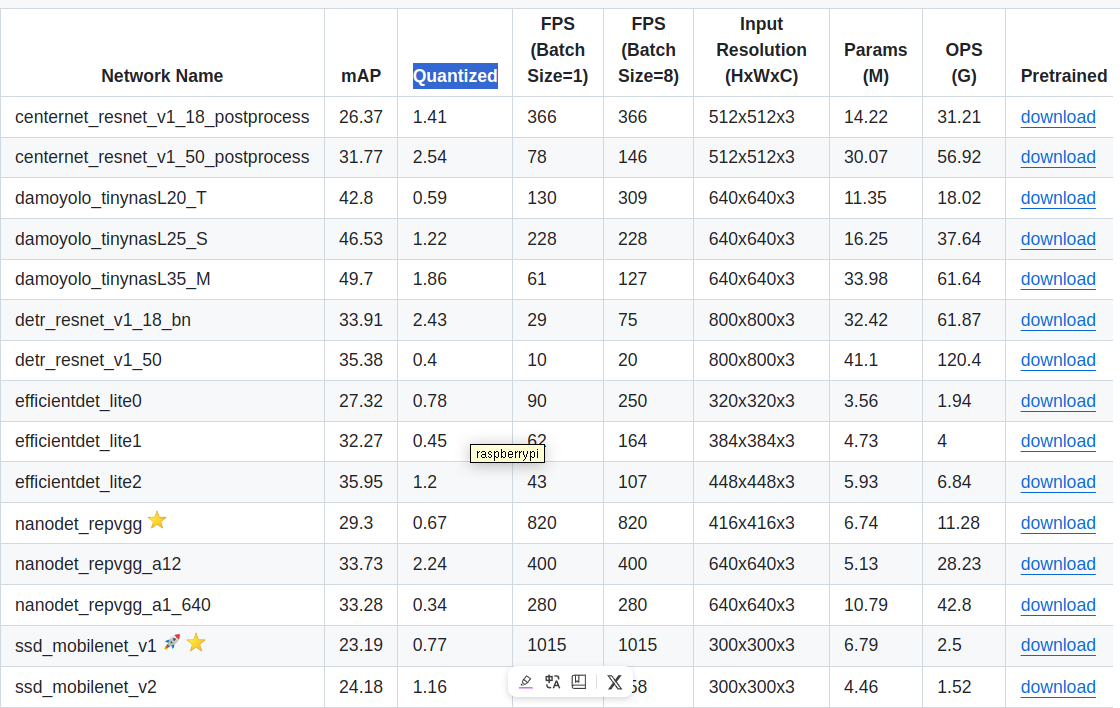This screenshot has height=708, width=1120.
Task: Click the mAP column header
Action: click(x=360, y=76)
